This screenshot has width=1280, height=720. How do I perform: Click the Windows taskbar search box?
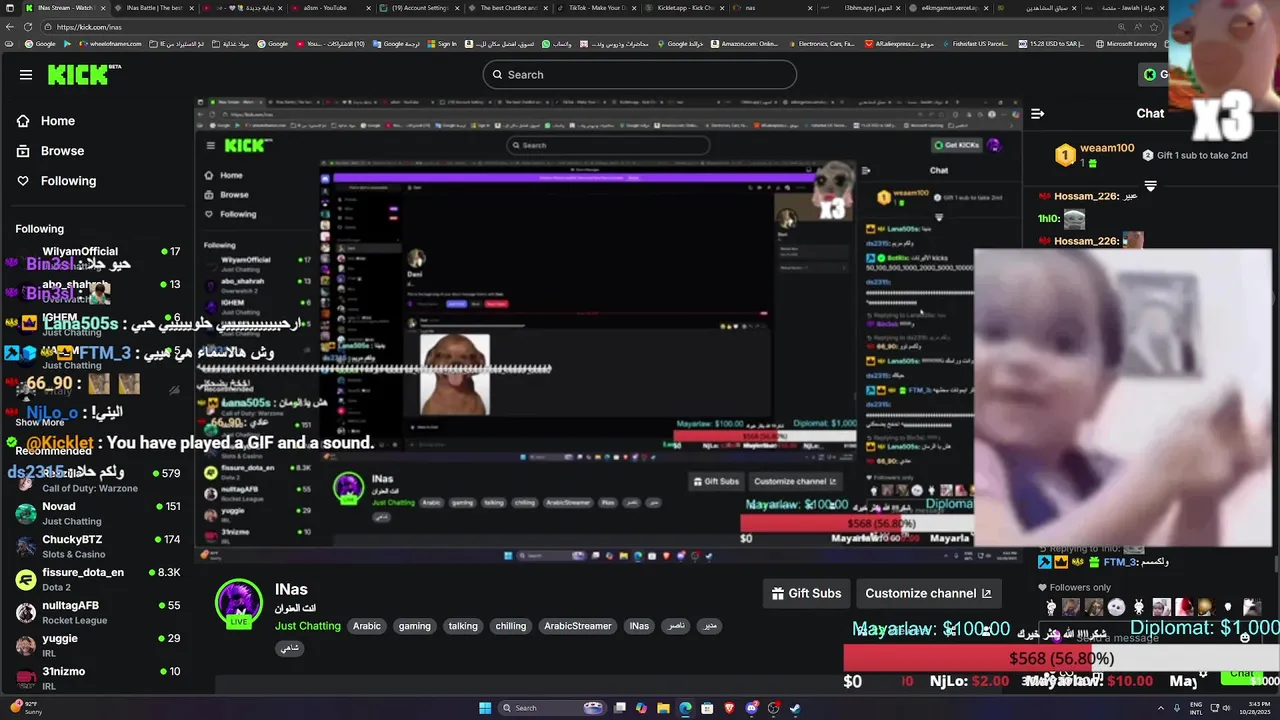[x=552, y=708]
